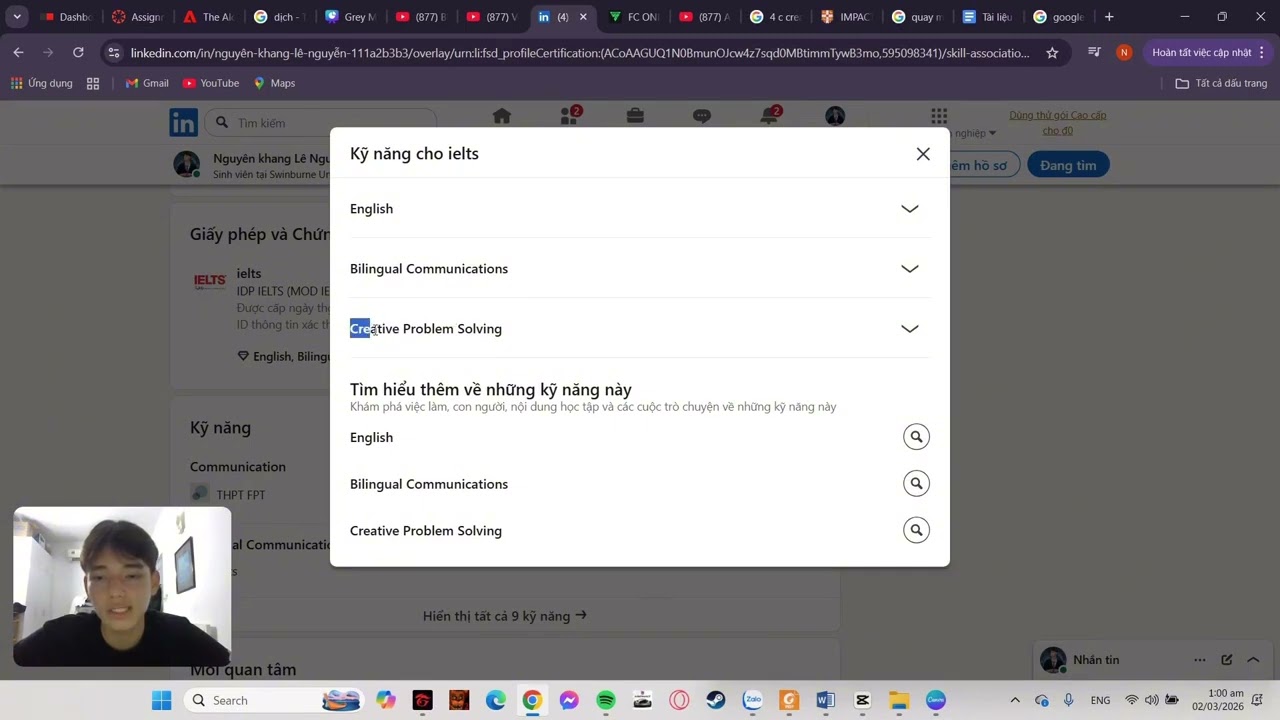Expand the English skill row
1280x720 pixels.
(x=640, y=209)
